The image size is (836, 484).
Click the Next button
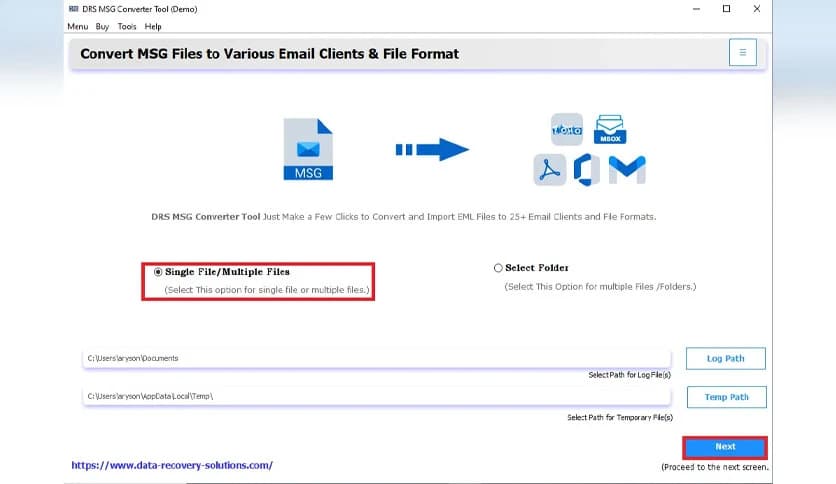click(x=725, y=447)
